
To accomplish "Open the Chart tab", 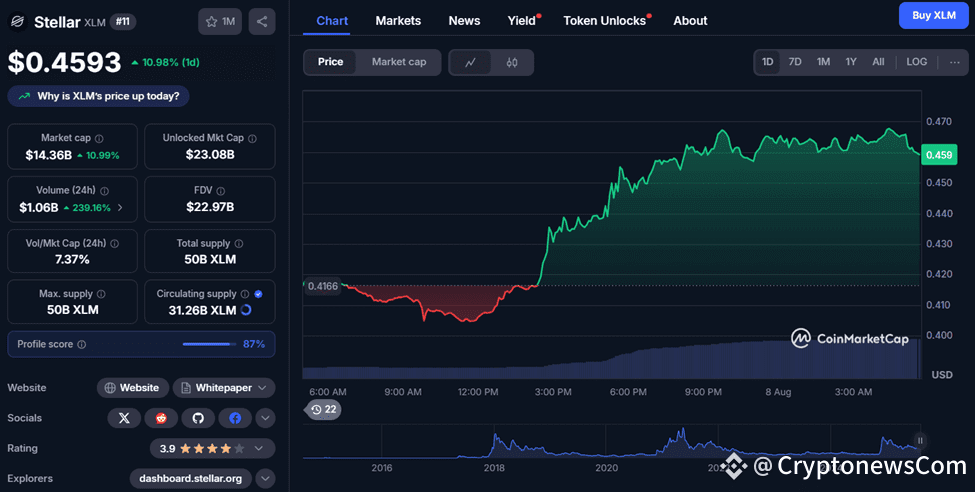I will click(x=332, y=21).
